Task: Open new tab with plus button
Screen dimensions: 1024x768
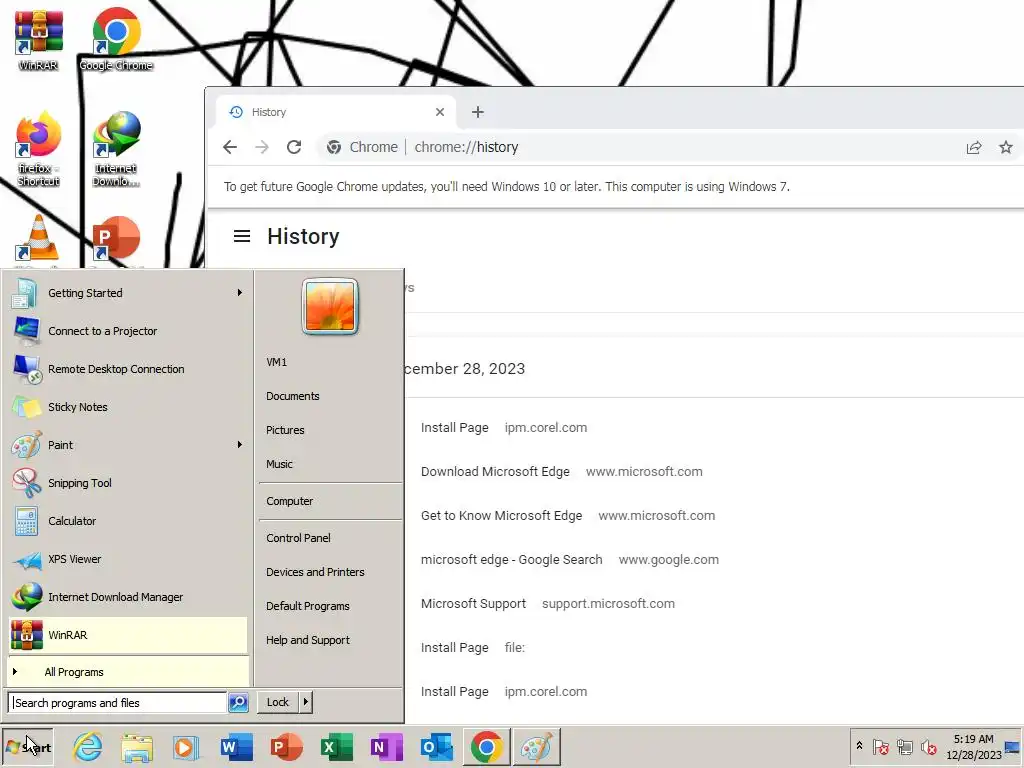Action: [478, 112]
